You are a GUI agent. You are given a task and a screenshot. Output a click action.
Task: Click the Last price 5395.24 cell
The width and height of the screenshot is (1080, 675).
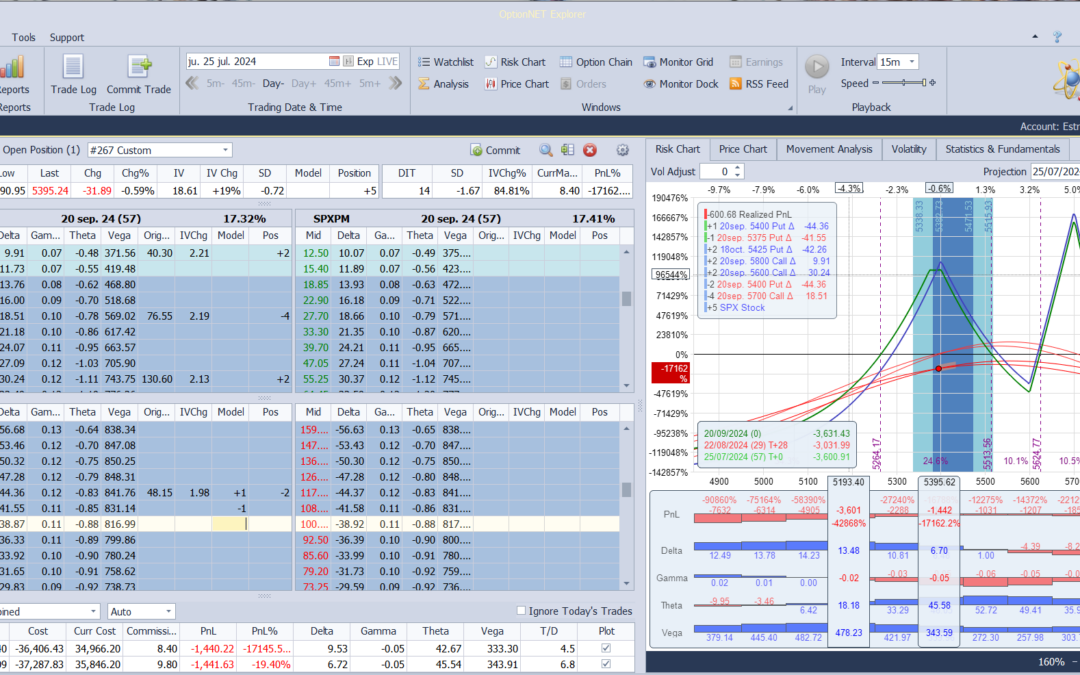50,191
